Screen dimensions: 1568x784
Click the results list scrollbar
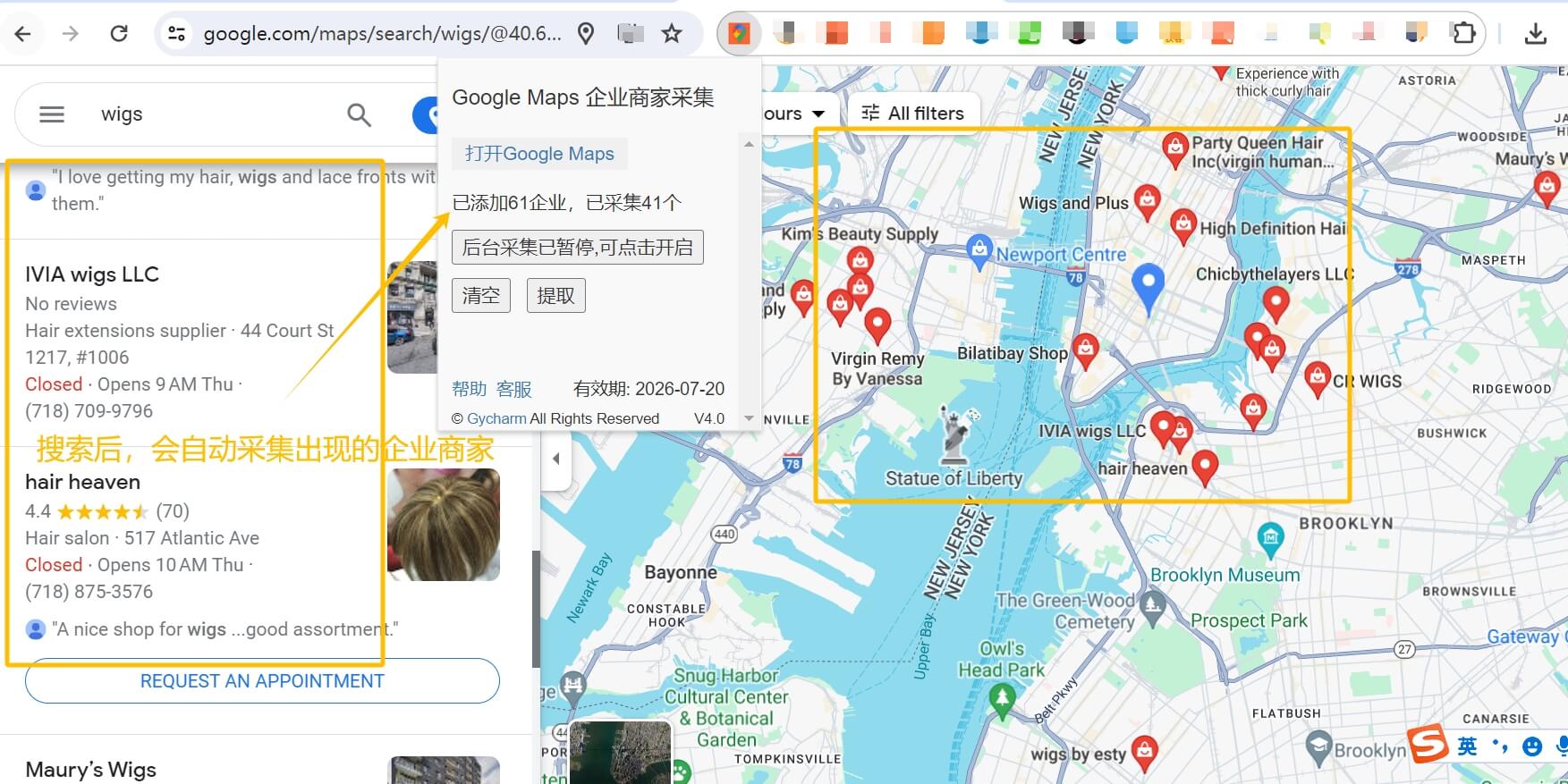536,608
